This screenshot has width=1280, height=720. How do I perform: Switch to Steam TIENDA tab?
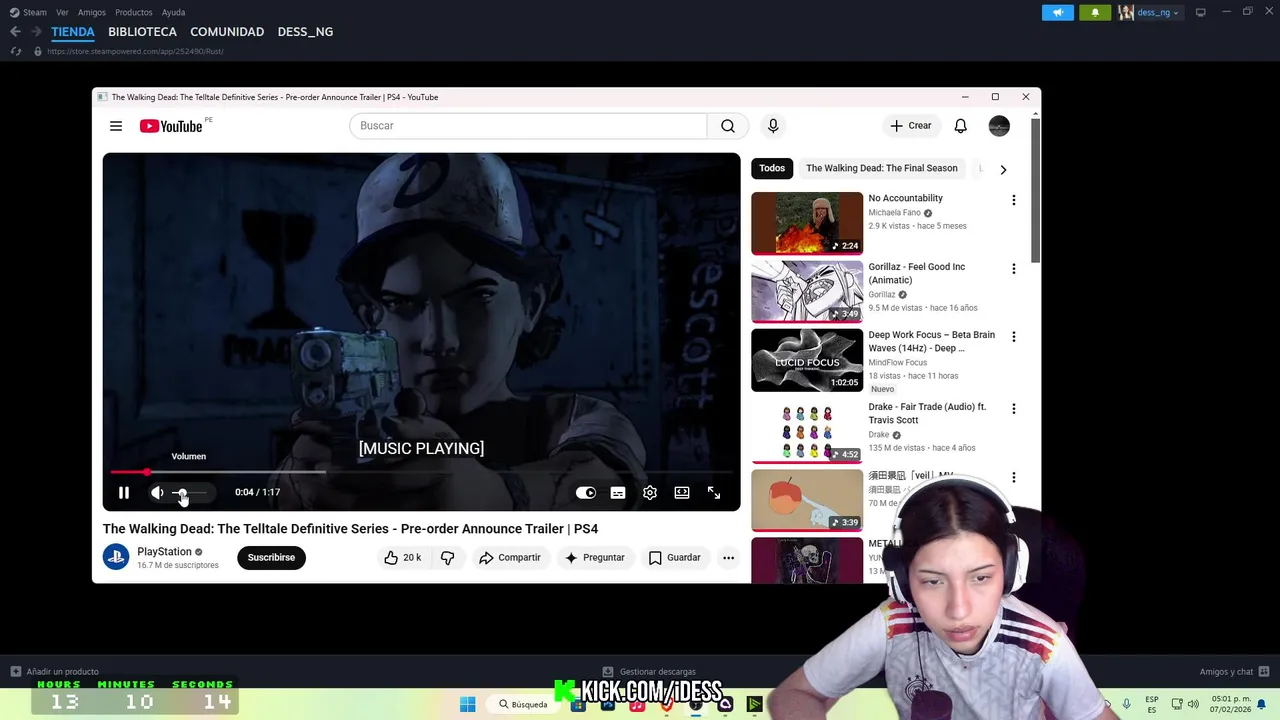73,32
